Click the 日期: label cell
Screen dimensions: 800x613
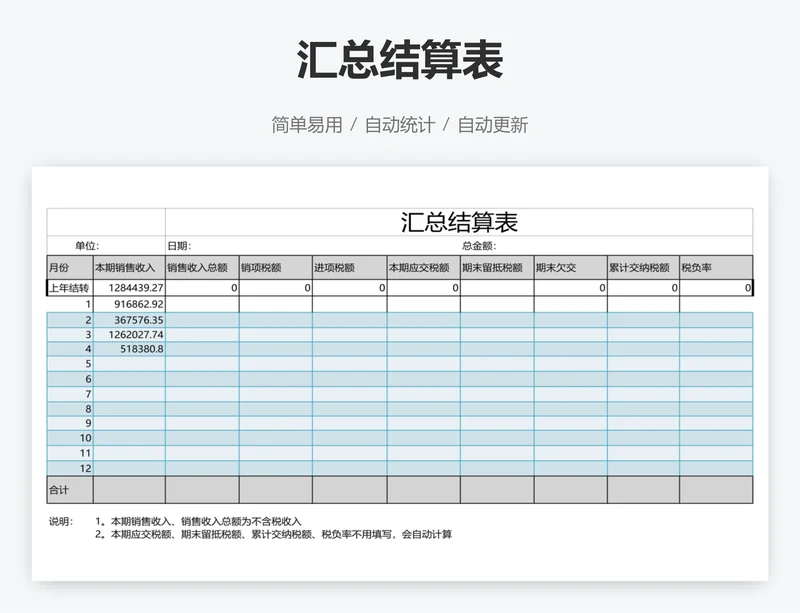click(179, 246)
